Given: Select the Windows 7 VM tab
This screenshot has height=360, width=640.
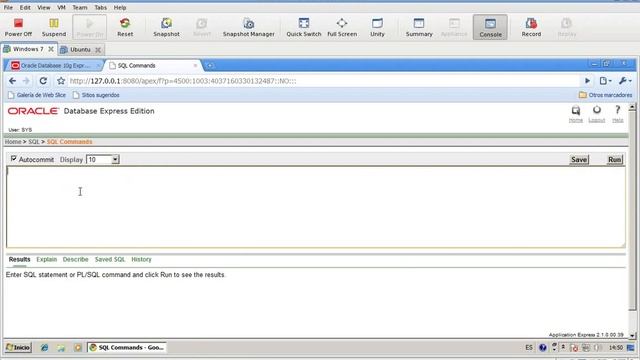Looking at the screenshot, I should 28,49.
